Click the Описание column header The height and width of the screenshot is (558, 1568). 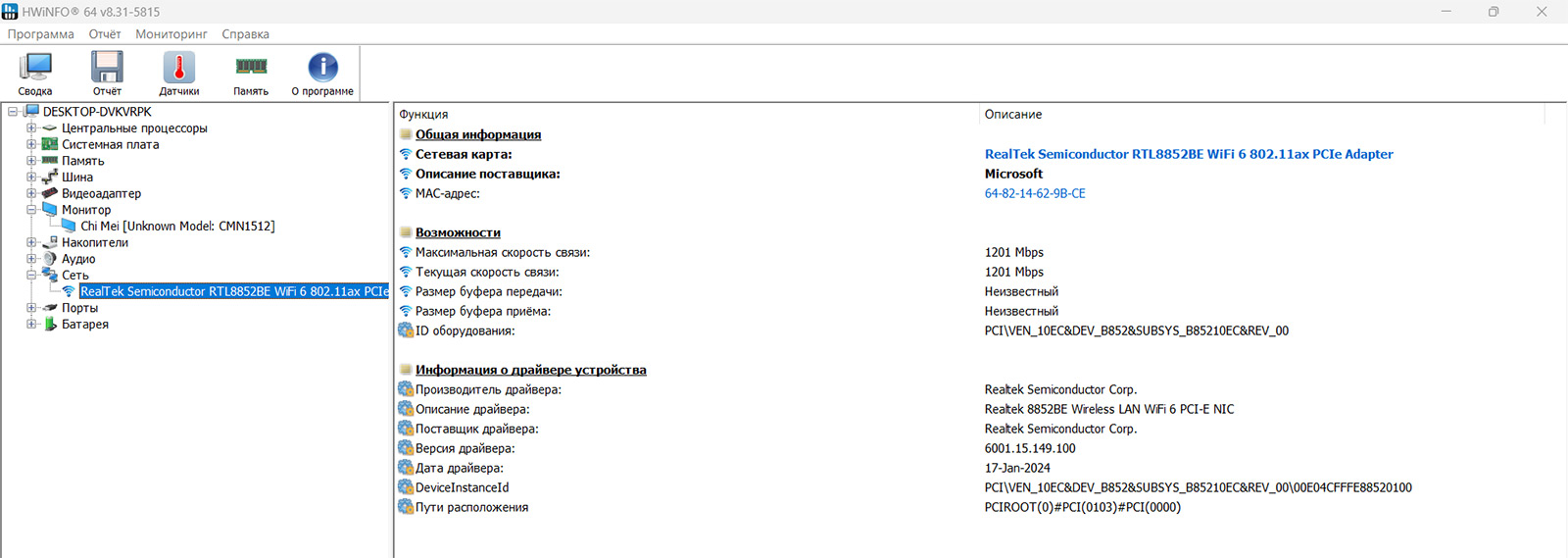[1013, 115]
